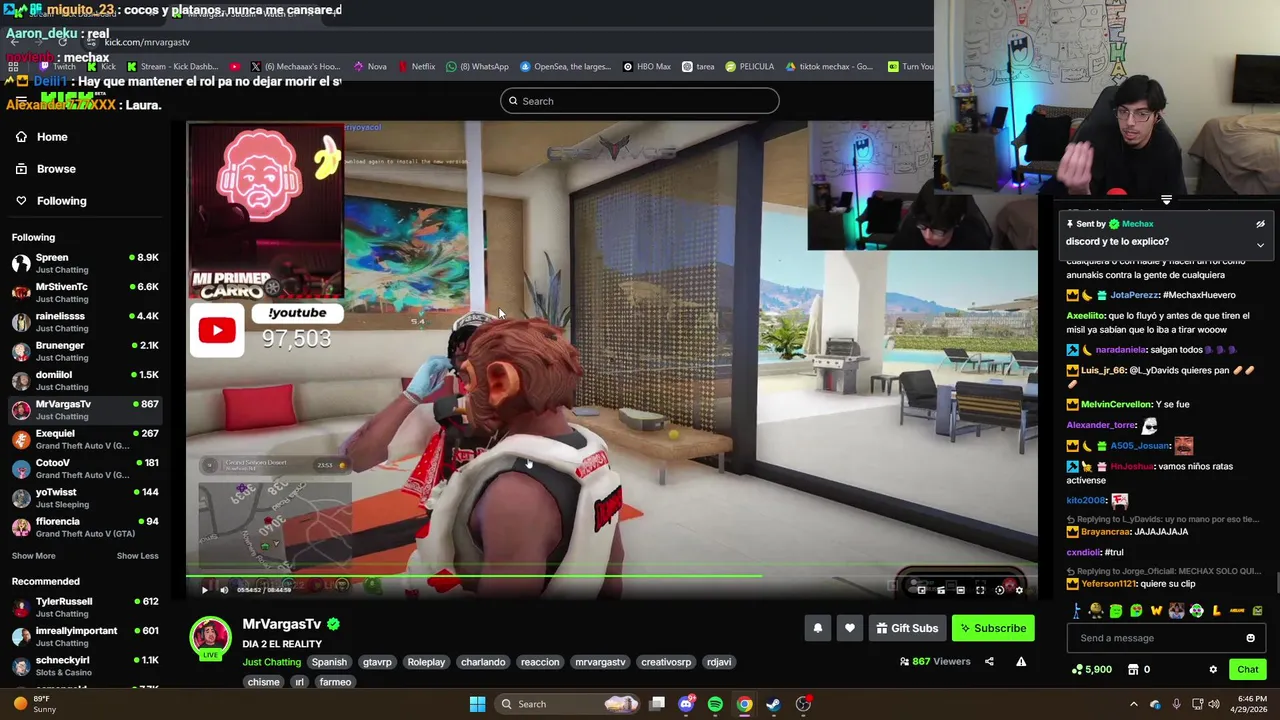
Task: Click the gtavrp tag
Action: click(377, 662)
